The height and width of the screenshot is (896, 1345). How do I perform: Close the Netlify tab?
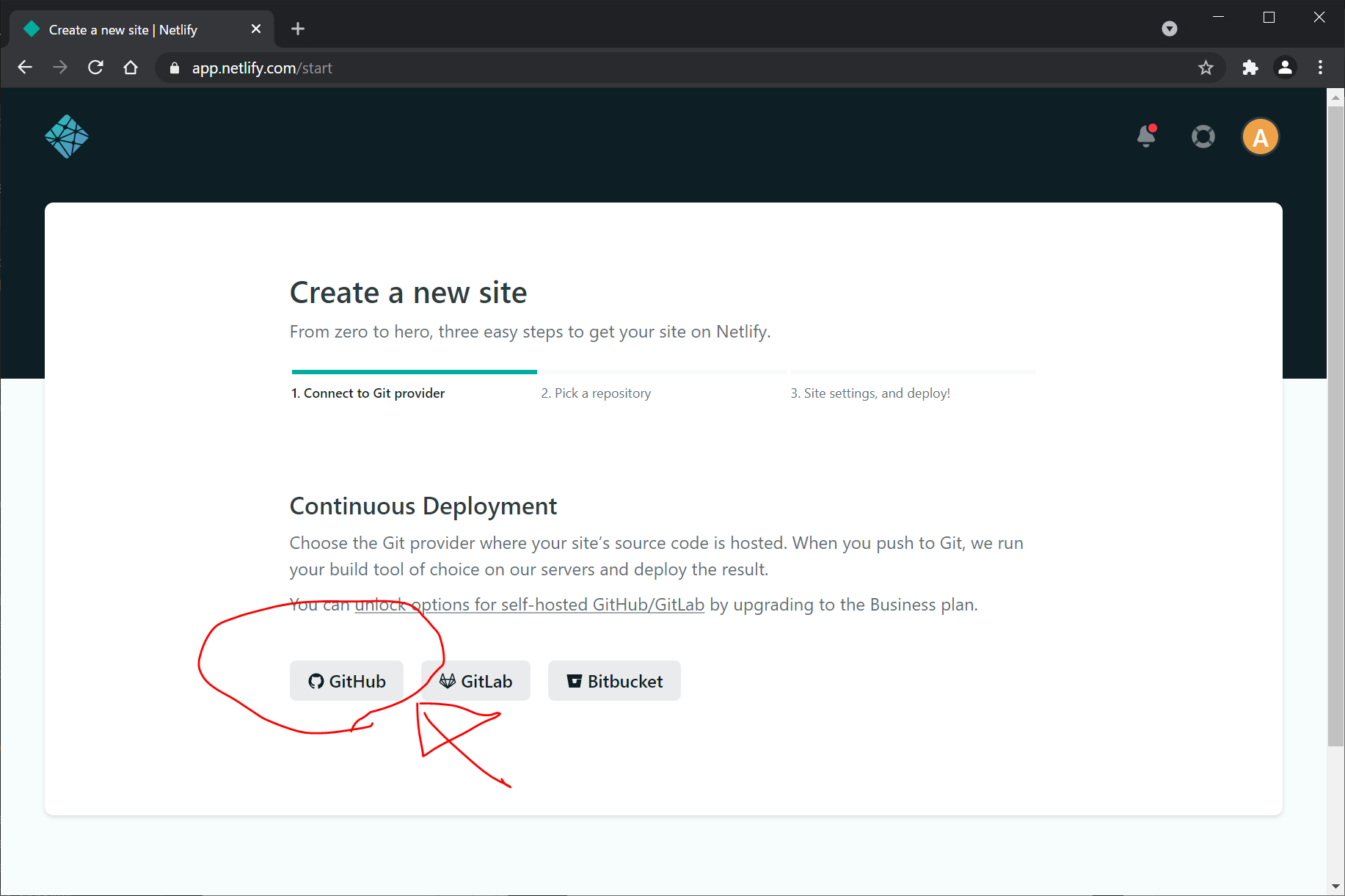tap(256, 29)
